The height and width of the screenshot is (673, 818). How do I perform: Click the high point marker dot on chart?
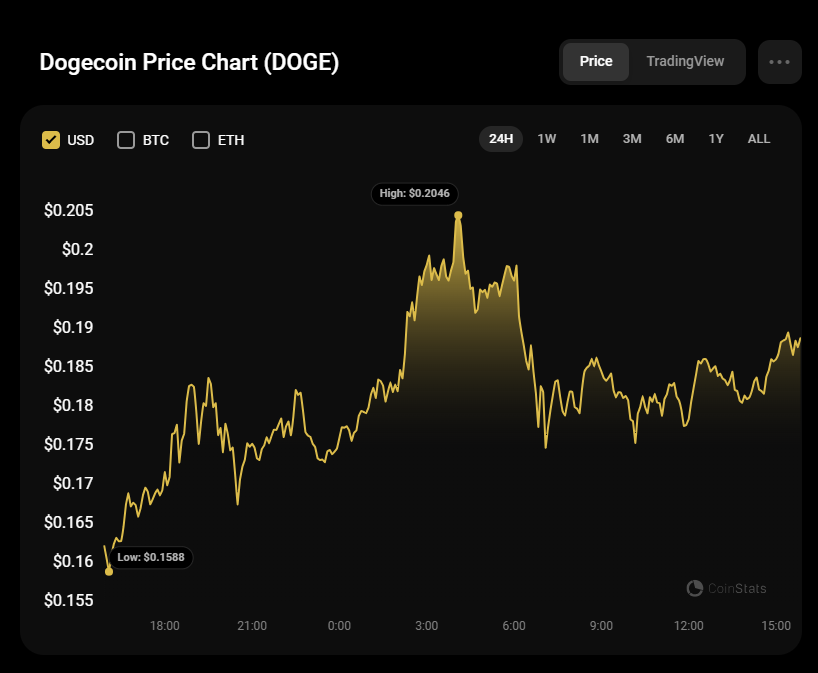click(x=458, y=215)
